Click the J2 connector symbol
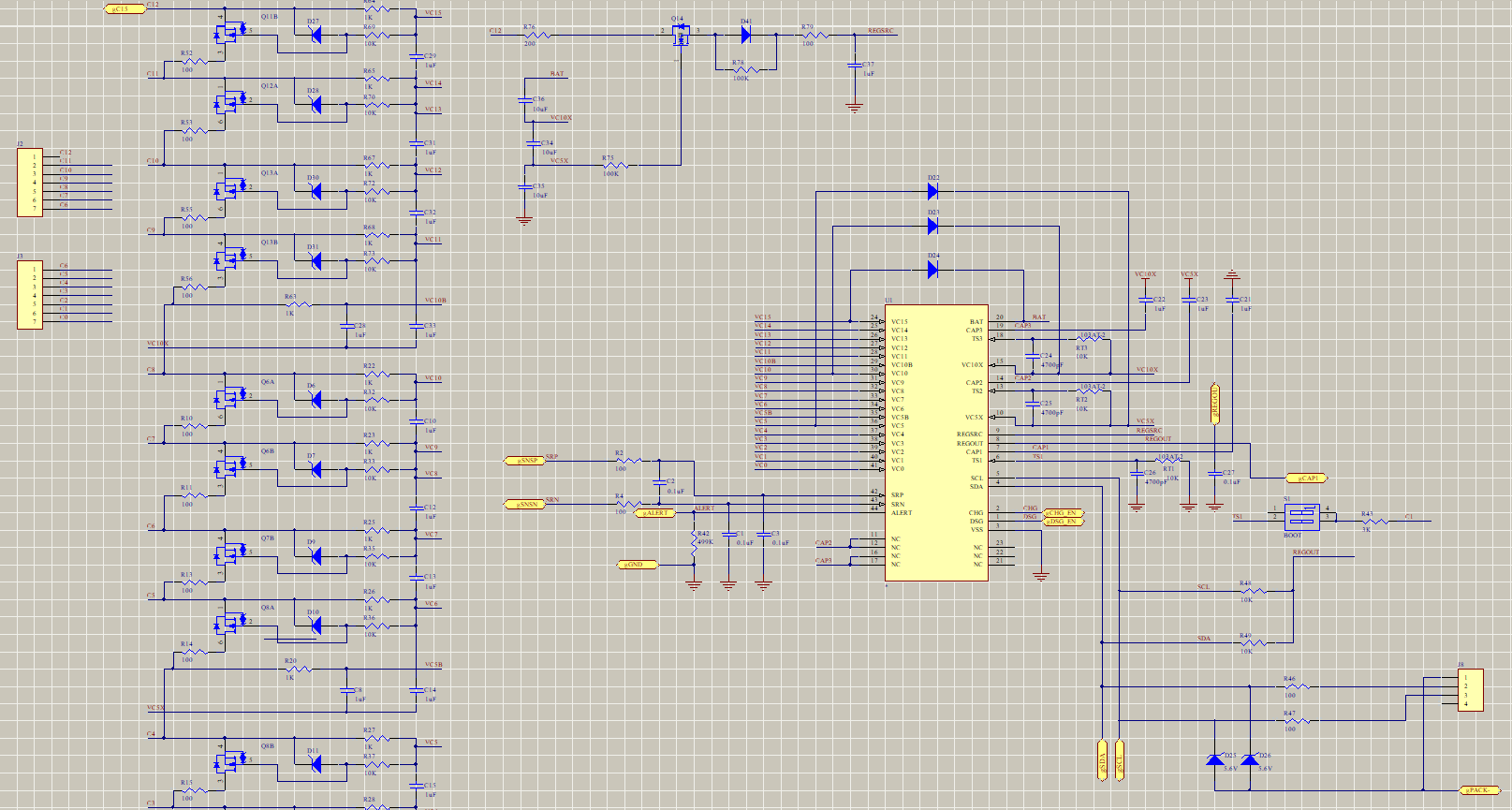1512x810 pixels. (x=30, y=183)
